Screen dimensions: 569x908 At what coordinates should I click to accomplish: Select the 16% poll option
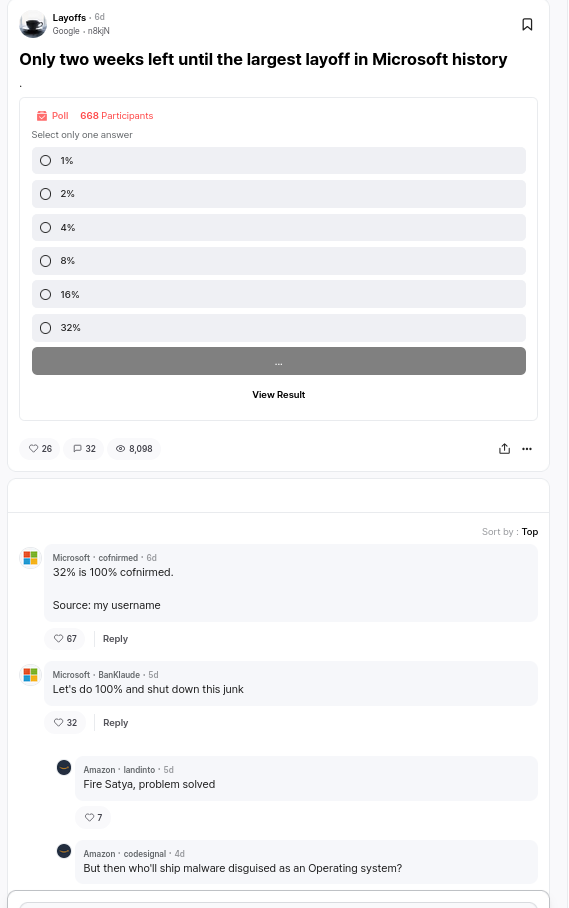click(x=278, y=294)
